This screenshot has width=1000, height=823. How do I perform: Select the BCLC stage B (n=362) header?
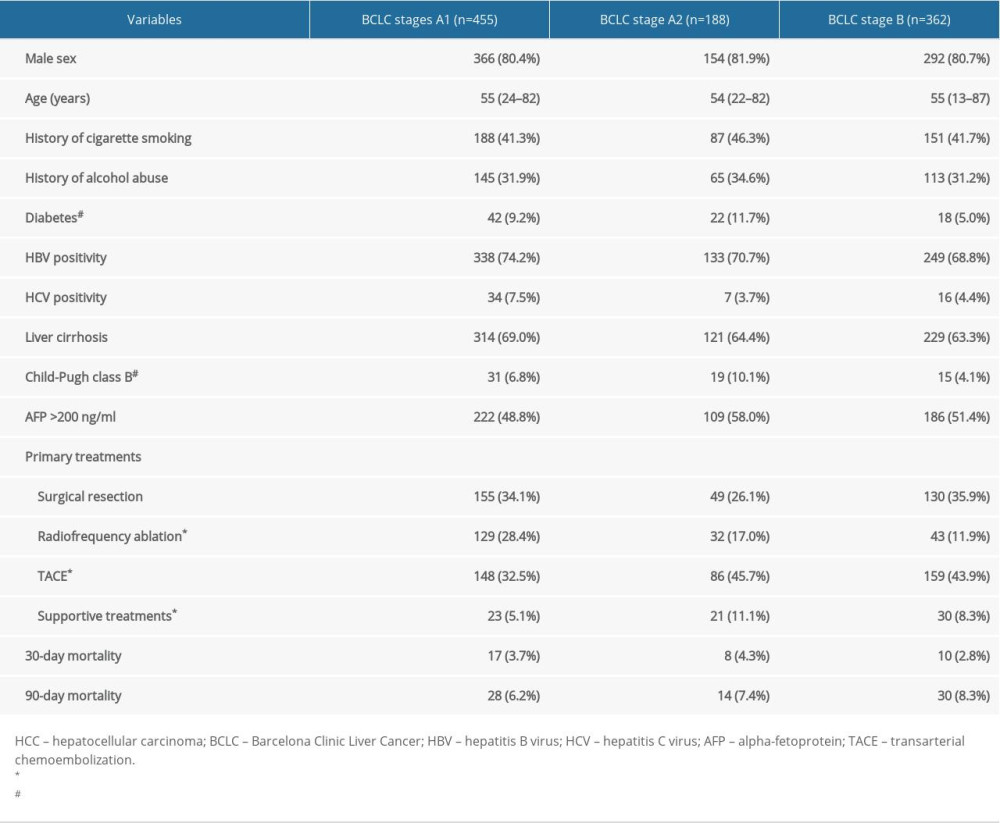point(888,19)
